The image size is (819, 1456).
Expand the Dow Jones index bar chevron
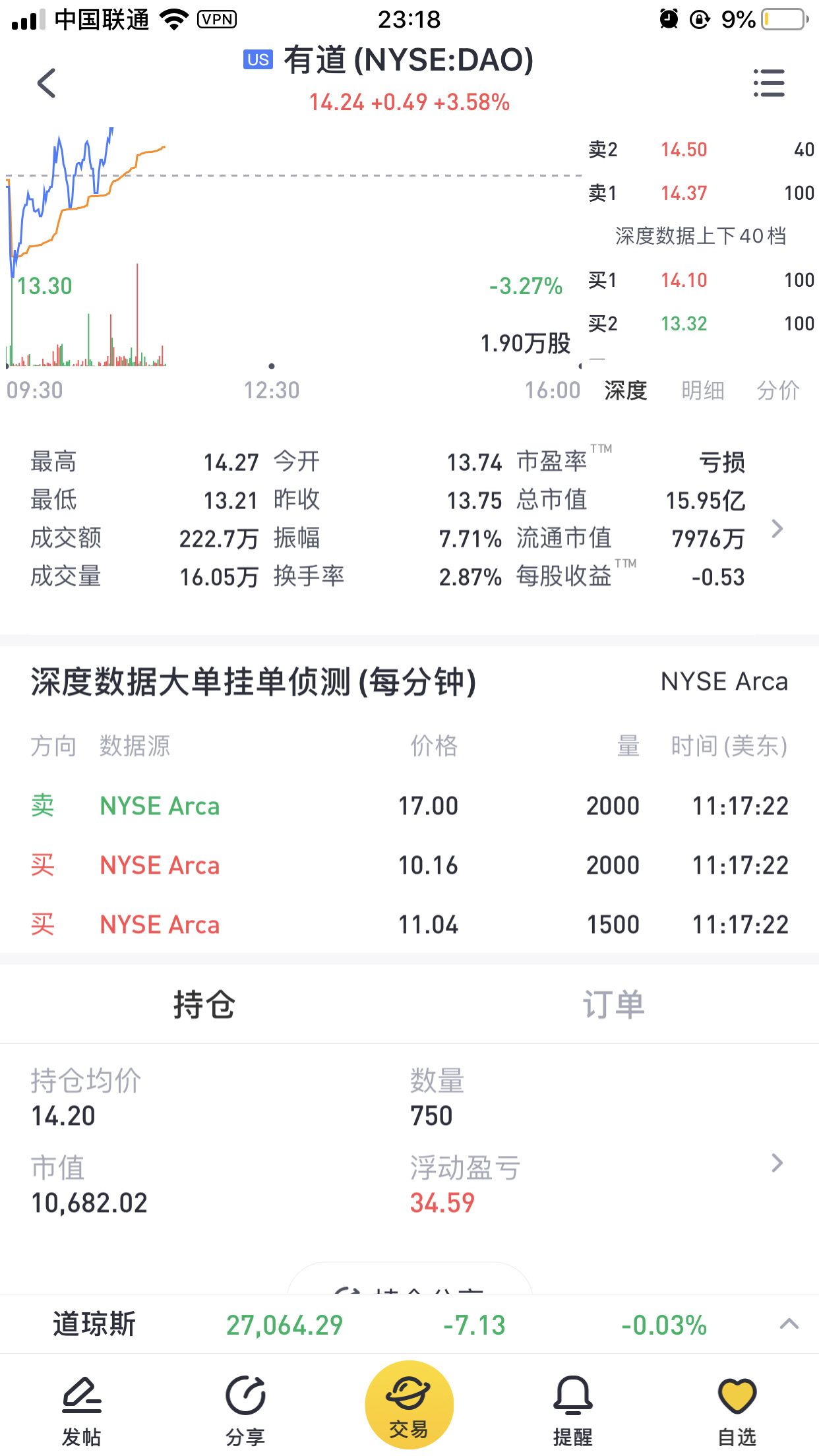(789, 1324)
